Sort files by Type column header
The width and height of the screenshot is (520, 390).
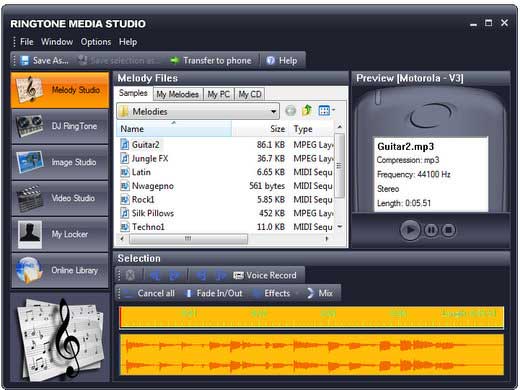[x=311, y=129]
